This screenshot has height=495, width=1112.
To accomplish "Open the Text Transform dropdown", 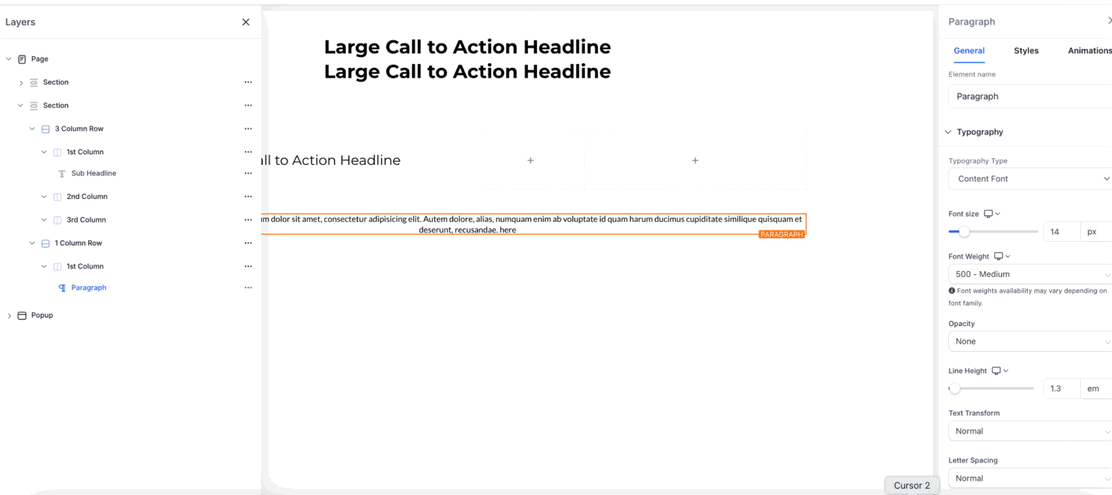I will [1030, 431].
